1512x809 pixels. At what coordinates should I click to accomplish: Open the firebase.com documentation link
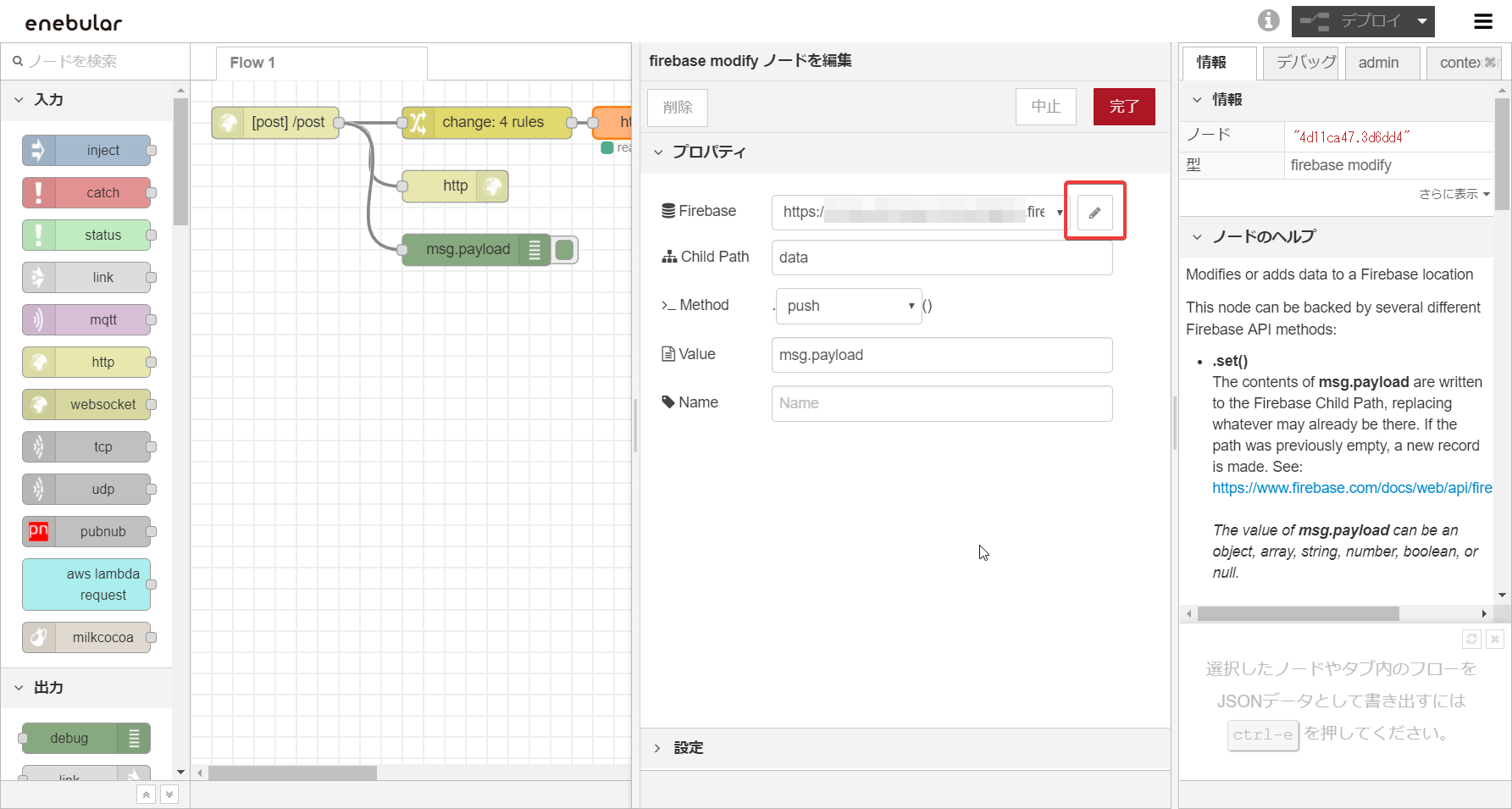click(x=1350, y=487)
